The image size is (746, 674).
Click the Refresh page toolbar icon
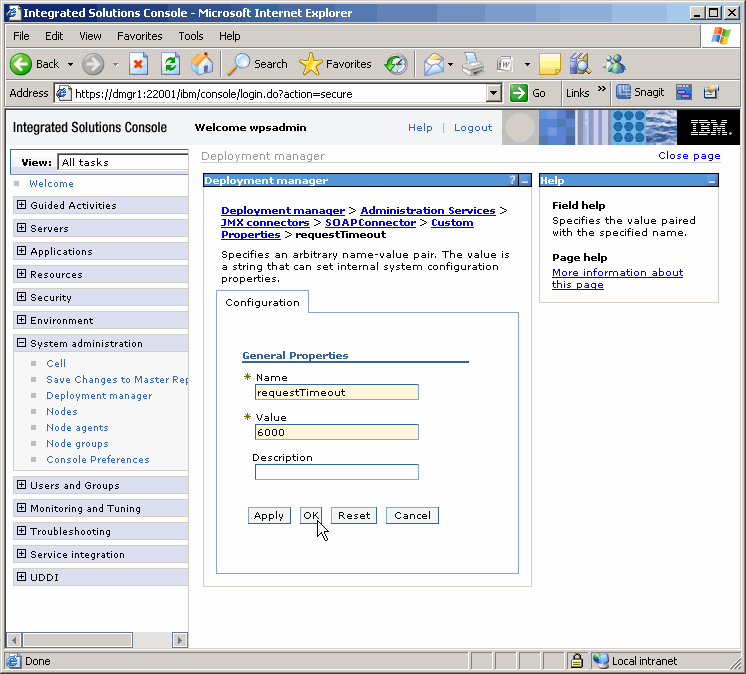point(170,64)
